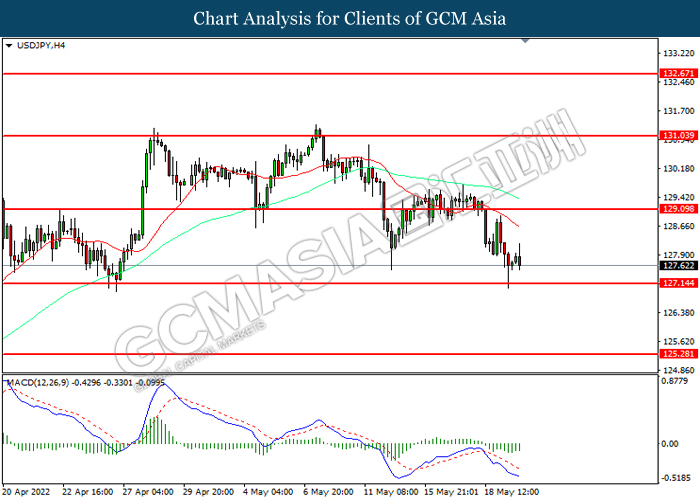Click the chart shift triangle marker at top
The image size is (700, 500).
(525, 41)
